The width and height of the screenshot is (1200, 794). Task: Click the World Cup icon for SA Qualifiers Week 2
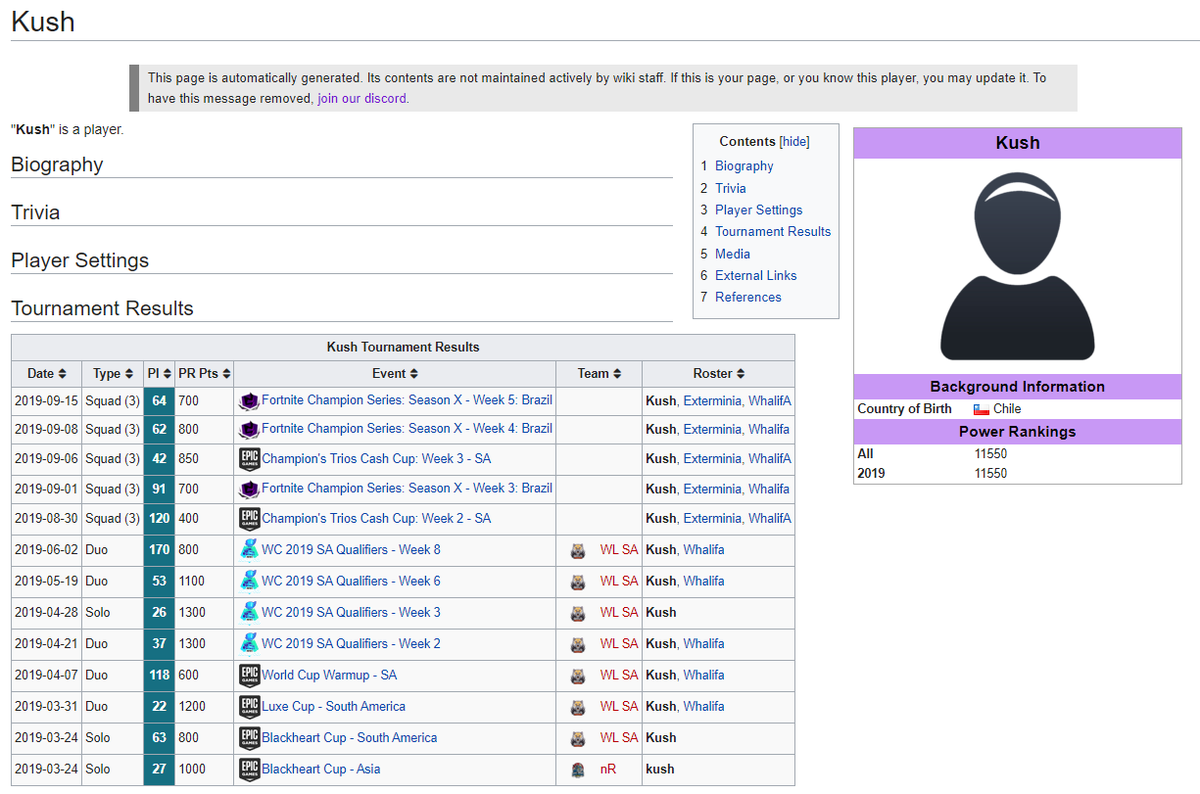(250, 643)
